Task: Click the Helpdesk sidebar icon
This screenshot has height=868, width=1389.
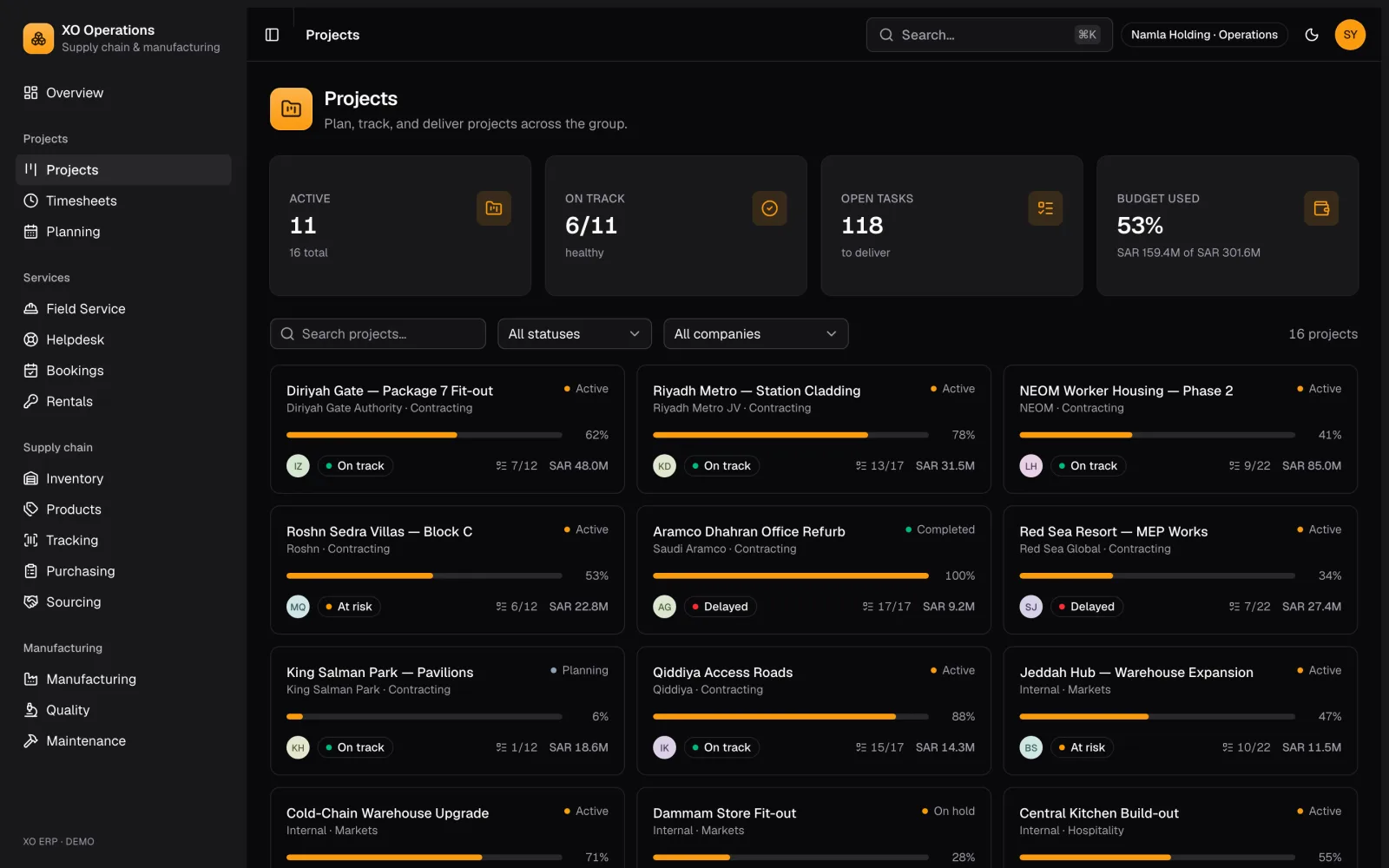Action: (31, 339)
